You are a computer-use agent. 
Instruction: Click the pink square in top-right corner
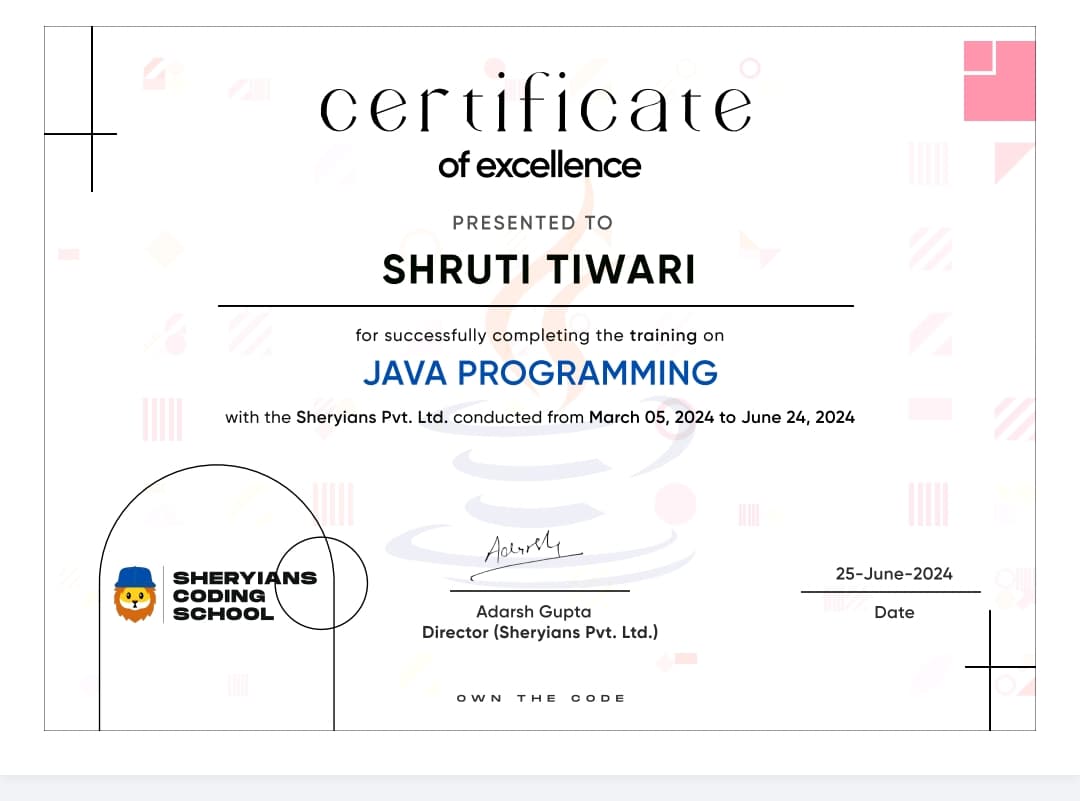[x=999, y=80]
